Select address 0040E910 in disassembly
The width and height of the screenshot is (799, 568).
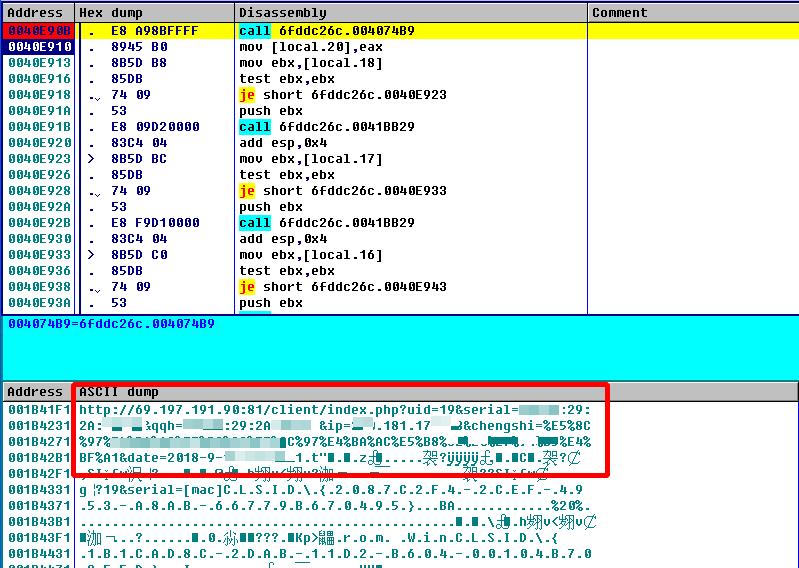pyautogui.click(x=39, y=47)
